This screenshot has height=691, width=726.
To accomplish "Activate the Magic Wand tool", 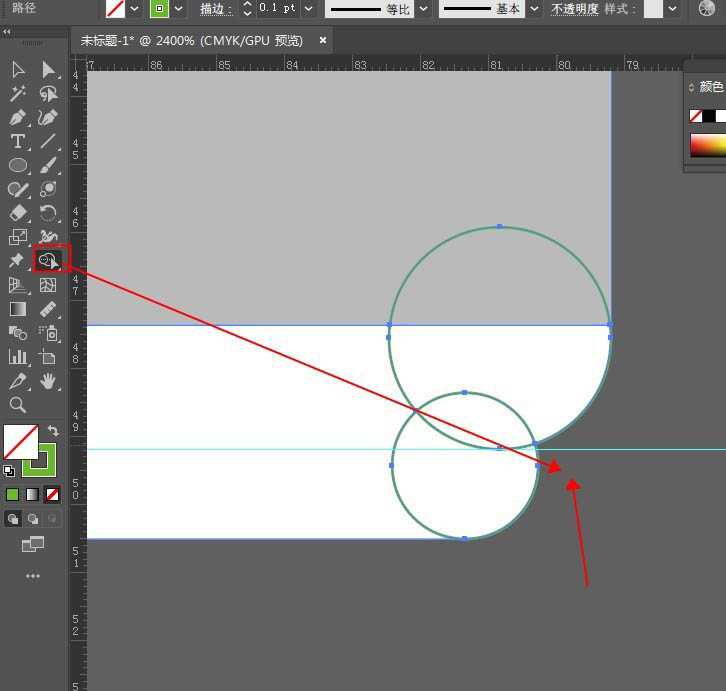I will 17,93.
